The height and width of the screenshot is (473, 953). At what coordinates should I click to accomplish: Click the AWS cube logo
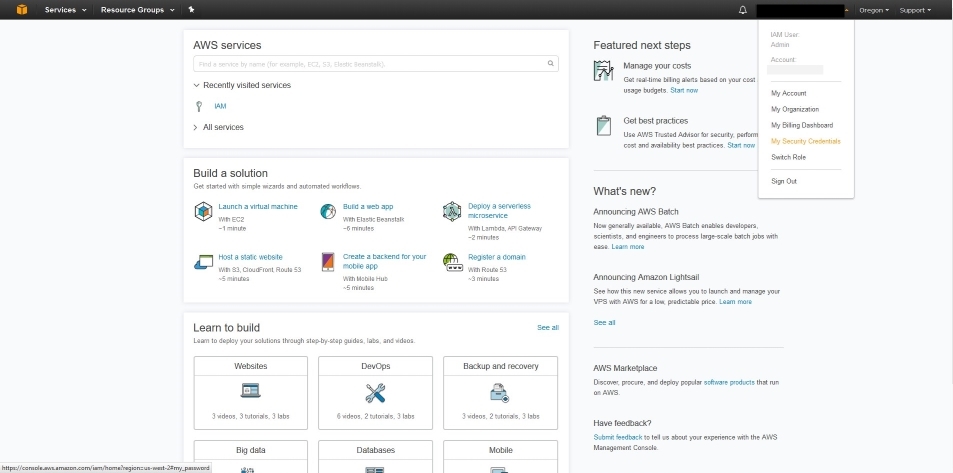[x=22, y=10]
